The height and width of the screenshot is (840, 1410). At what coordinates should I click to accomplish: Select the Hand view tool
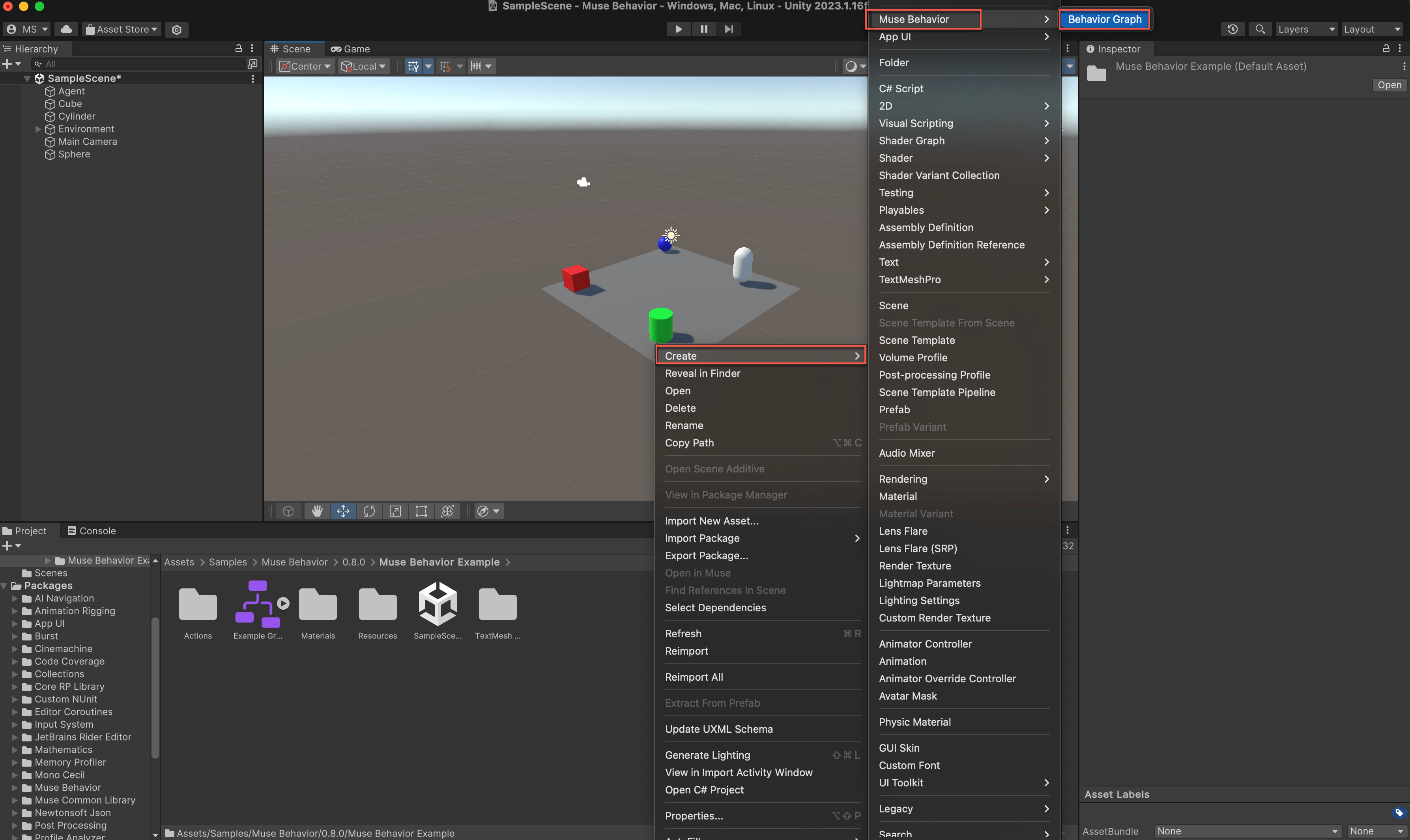pyautogui.click(x=316, y=511)
